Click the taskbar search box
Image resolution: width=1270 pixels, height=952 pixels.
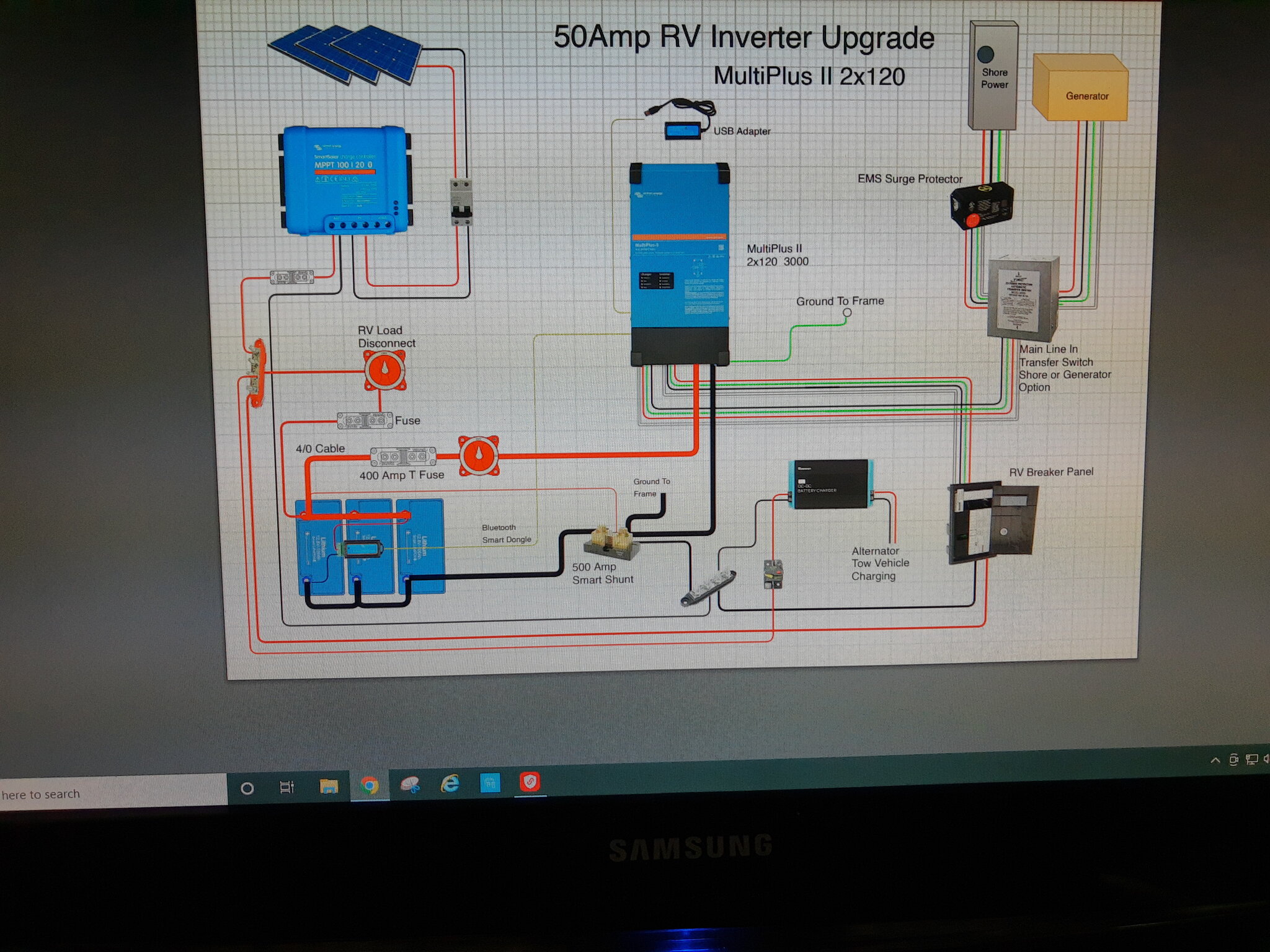(113, 793)
